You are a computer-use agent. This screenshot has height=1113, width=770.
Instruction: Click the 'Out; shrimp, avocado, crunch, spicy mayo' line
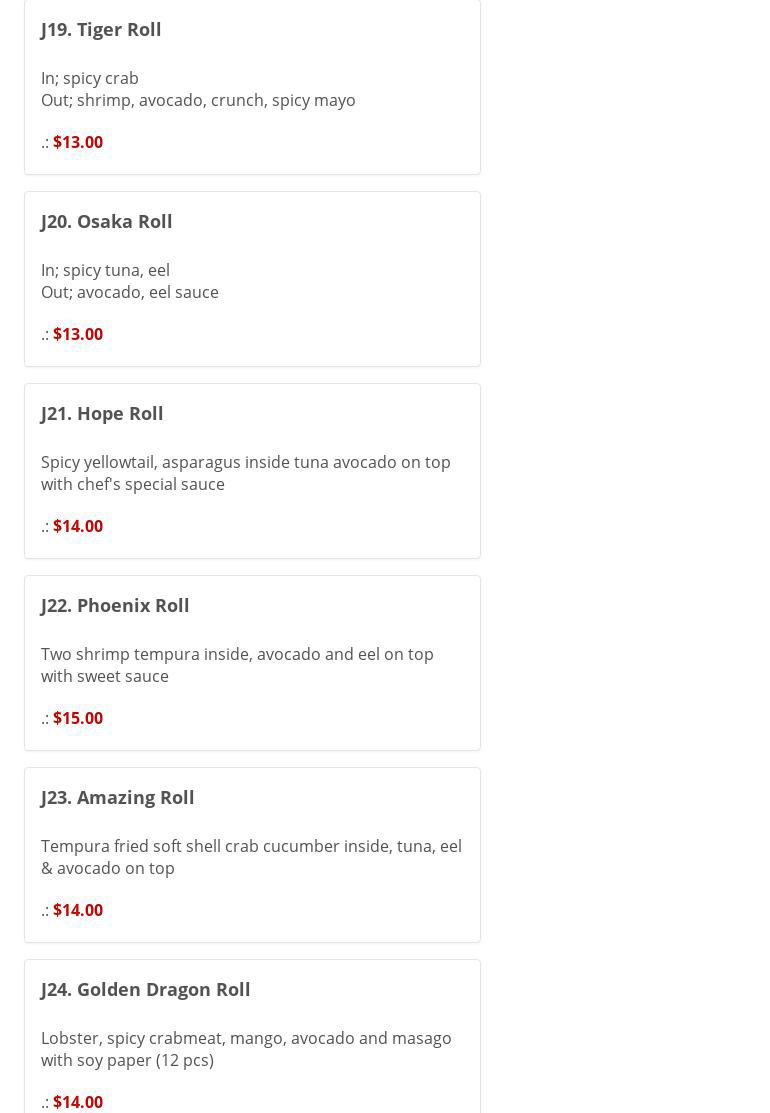click(198, 100)
